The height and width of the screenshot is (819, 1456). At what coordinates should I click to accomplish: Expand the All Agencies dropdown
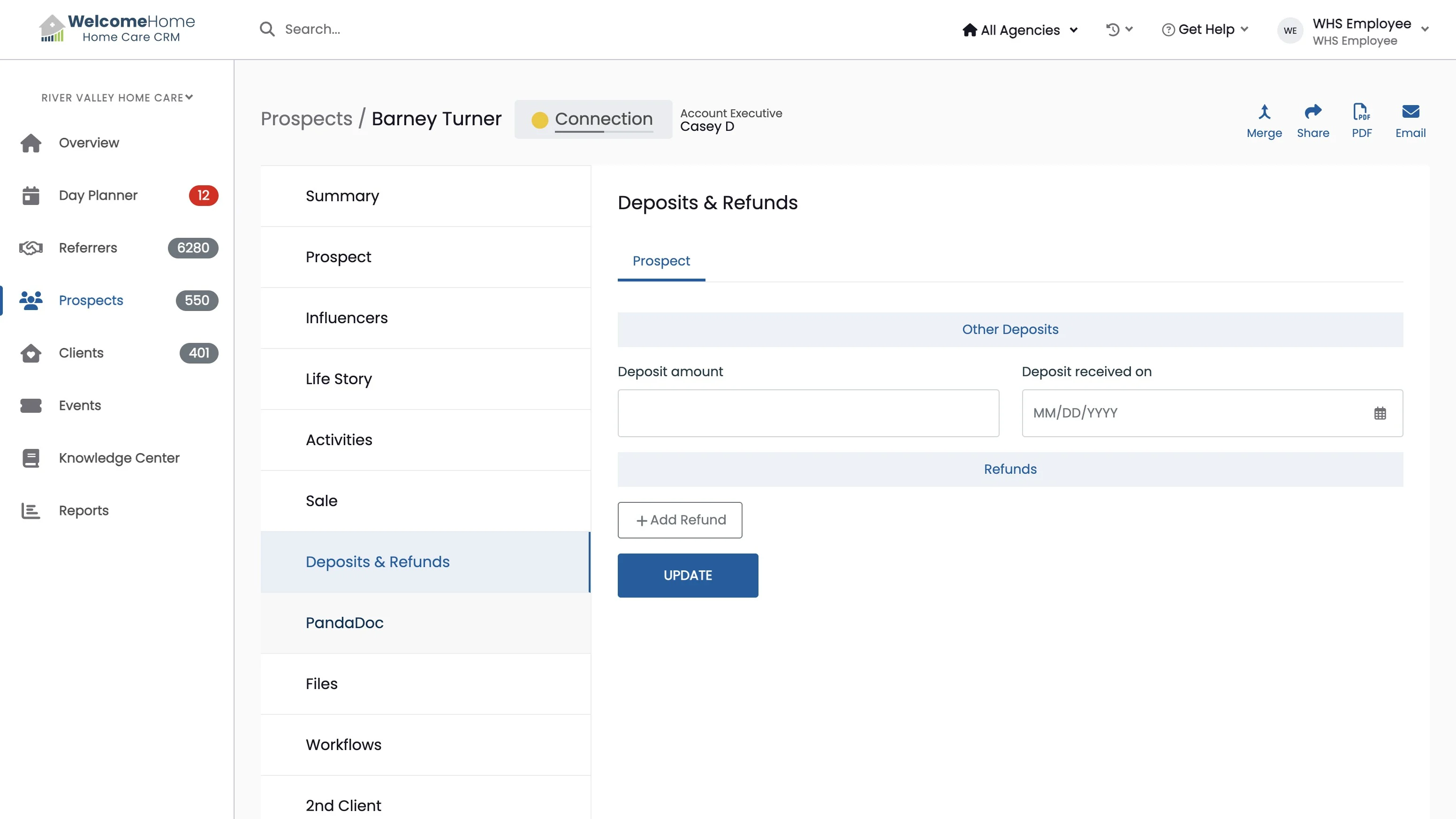pos(1020,30)
